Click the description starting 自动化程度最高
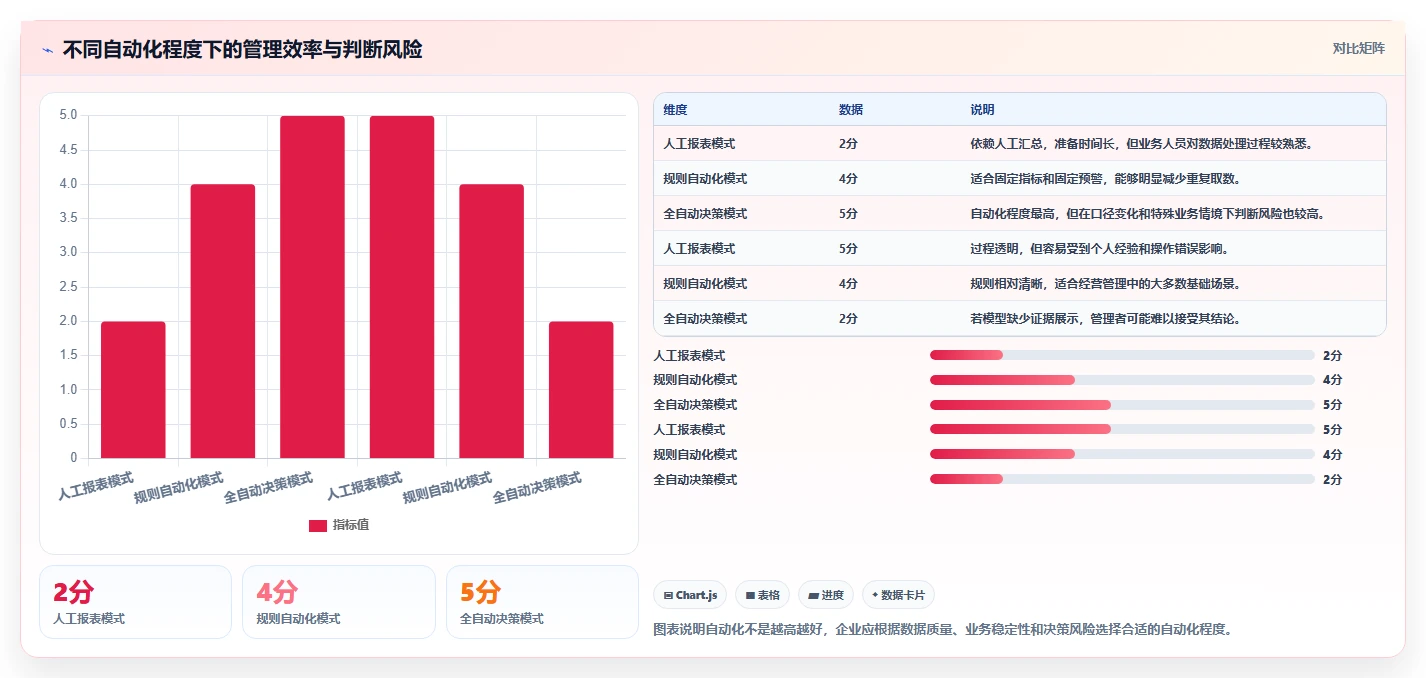Screen dimensions: 1426x678 pos(1147,214)
